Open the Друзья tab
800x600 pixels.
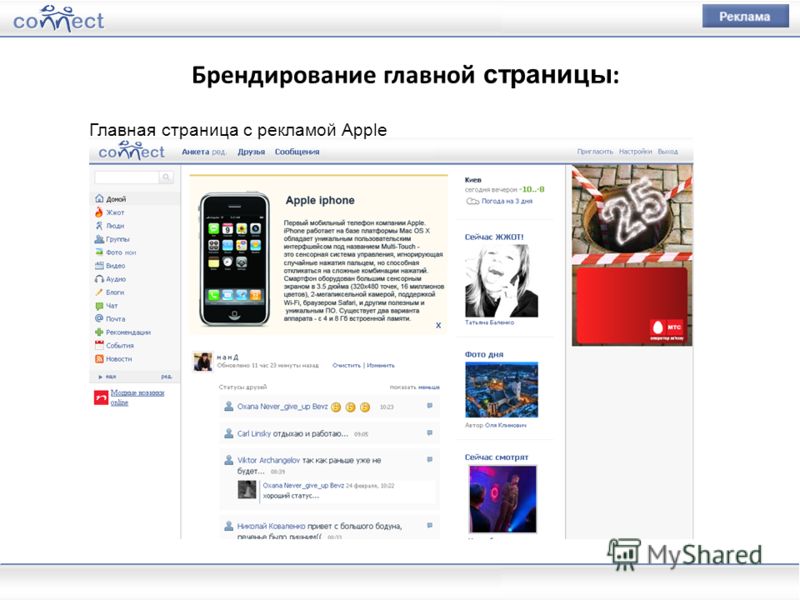point(251,152)
